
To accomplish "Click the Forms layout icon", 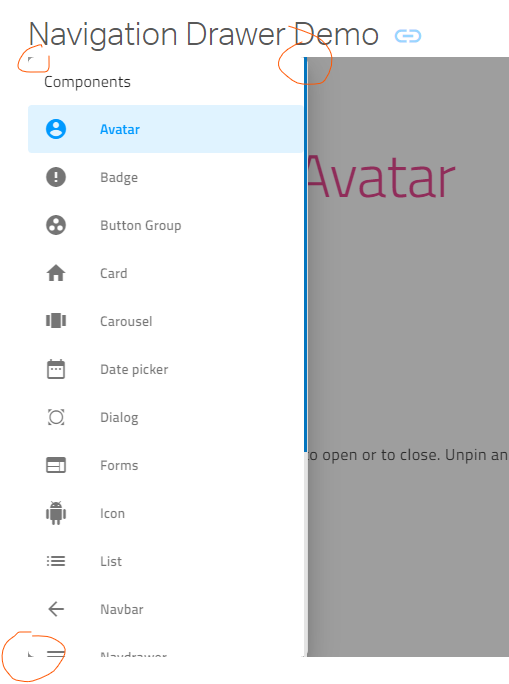I will [x=56, y=465].
